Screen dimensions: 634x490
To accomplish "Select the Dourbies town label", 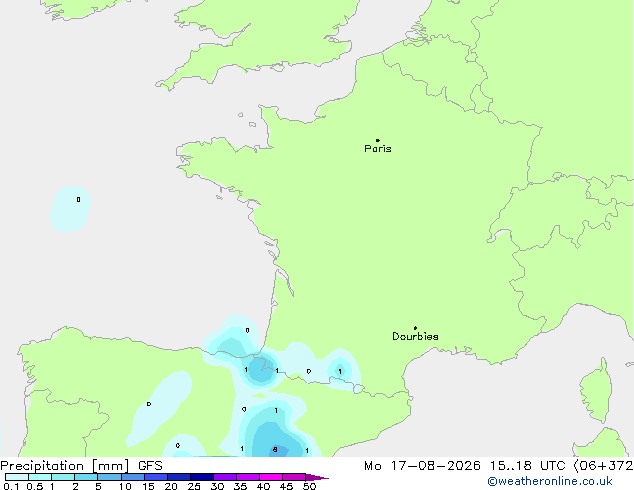I will [415, 336].
